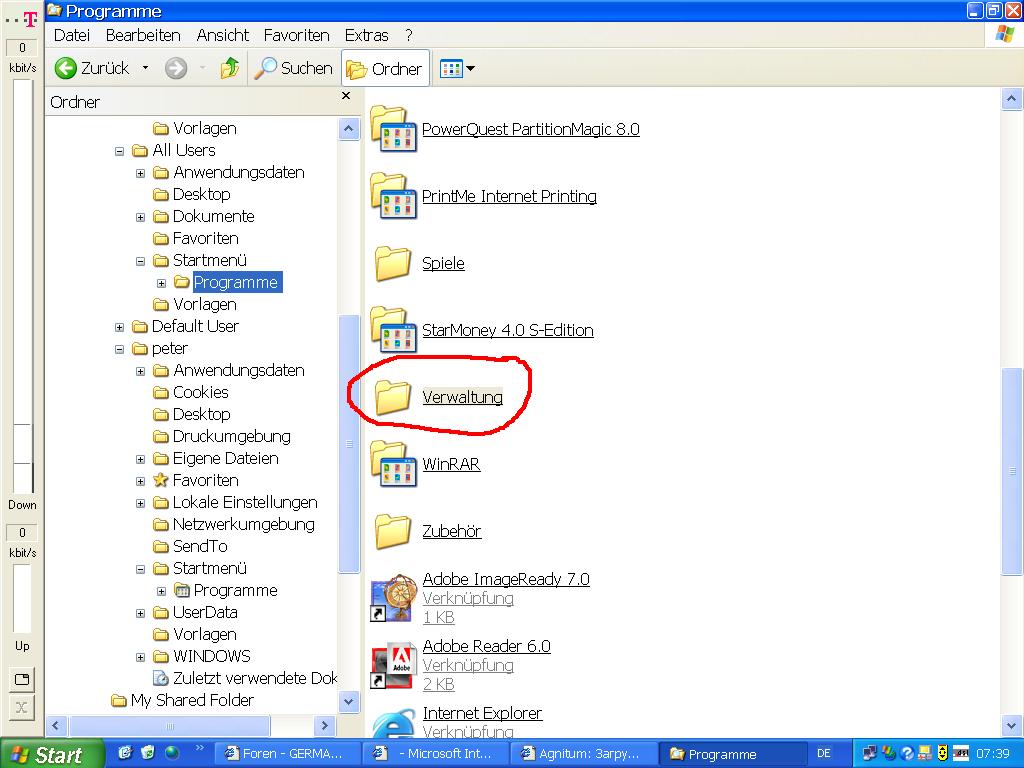The width and height of the screenshot is (1024, 768).
Task: Open the Bearbeiten menu
Action: pos(143,35)
